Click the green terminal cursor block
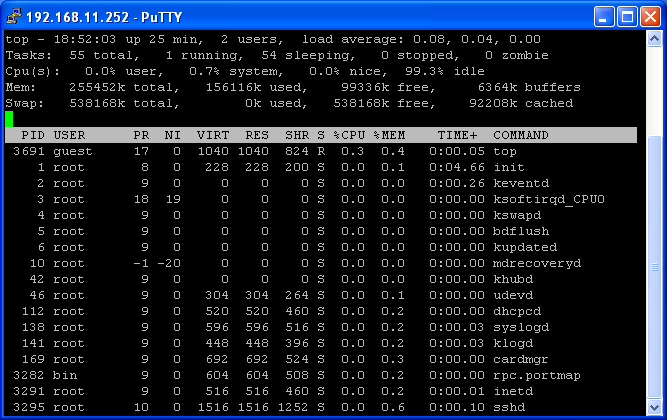 click(x=9, y=119)
